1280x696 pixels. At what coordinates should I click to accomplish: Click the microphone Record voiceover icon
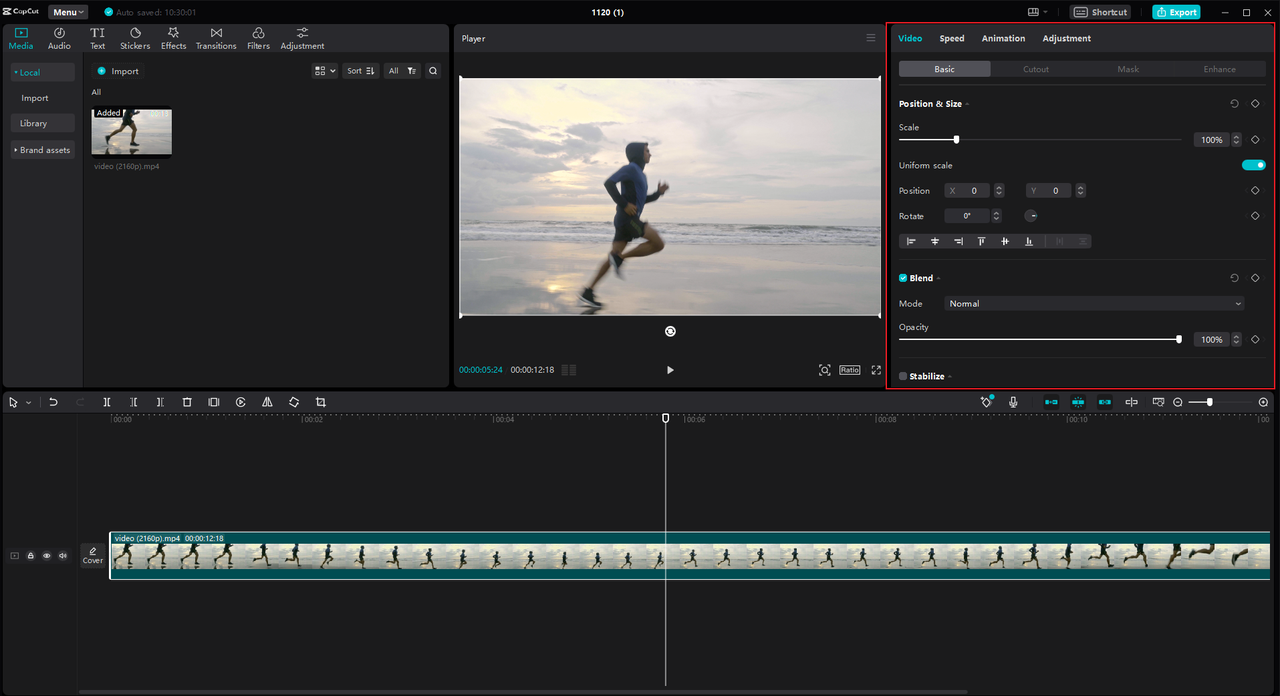click(x=1013, y=402)
